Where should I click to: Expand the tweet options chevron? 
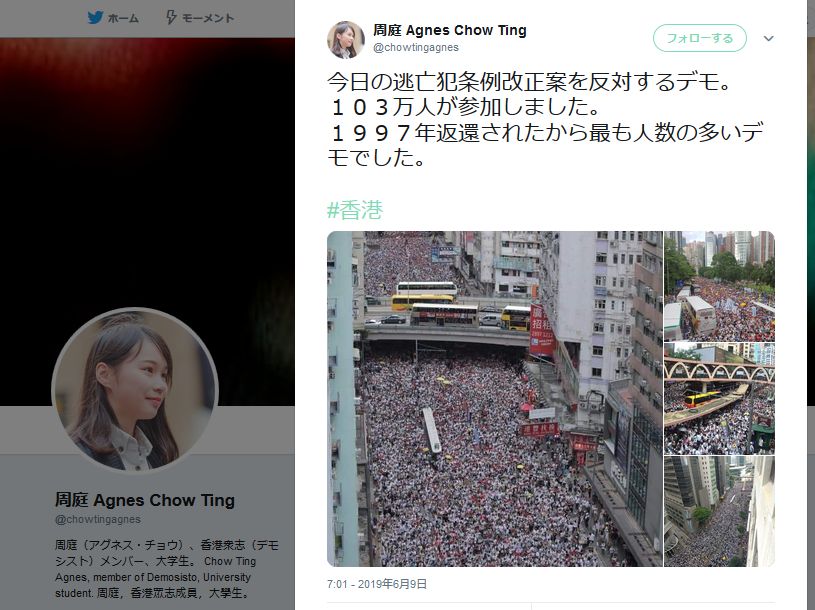point(769,38)
